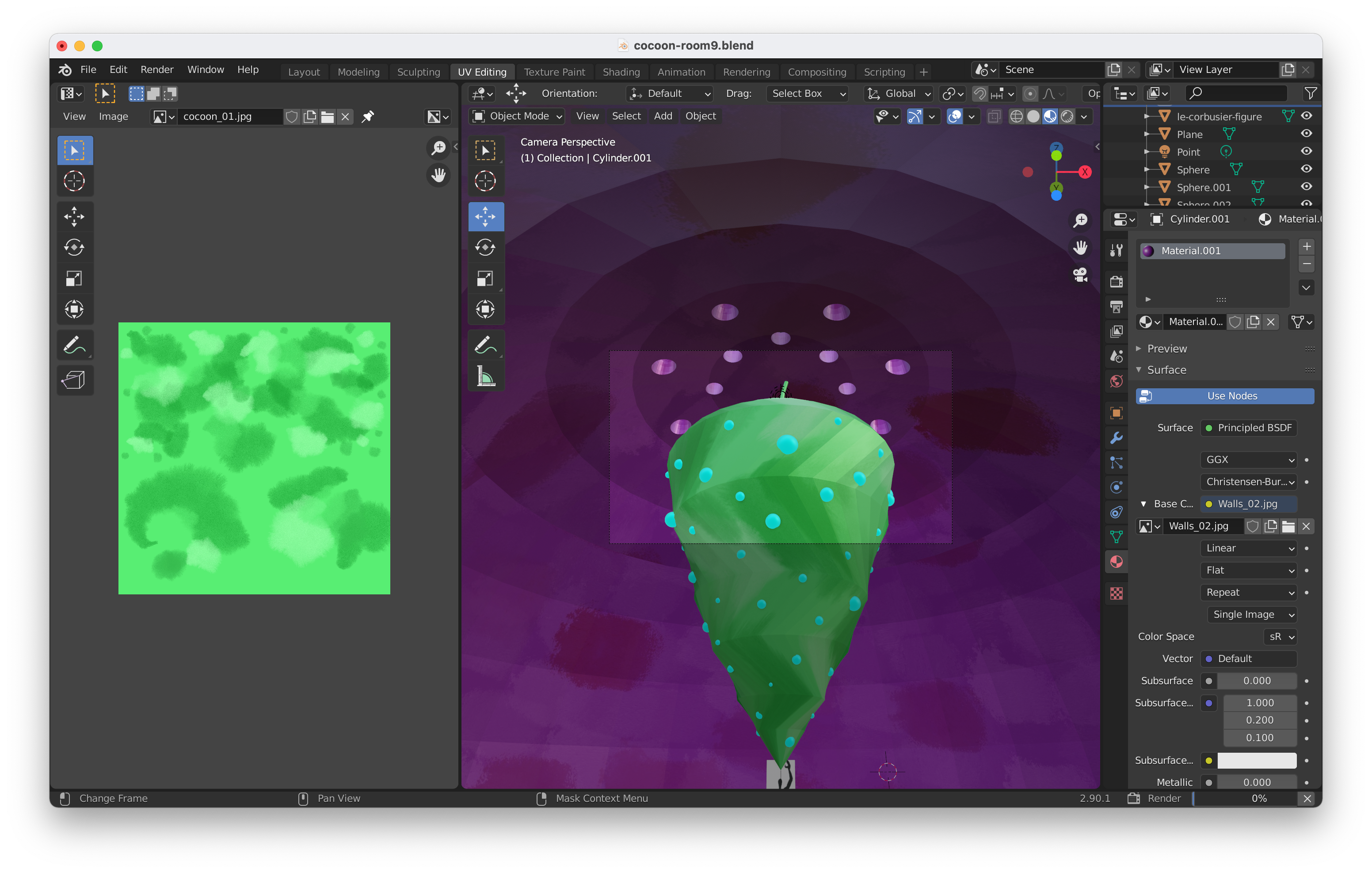
Task: Open the Modifier properties wrench tab
Action: point(1116,438)
